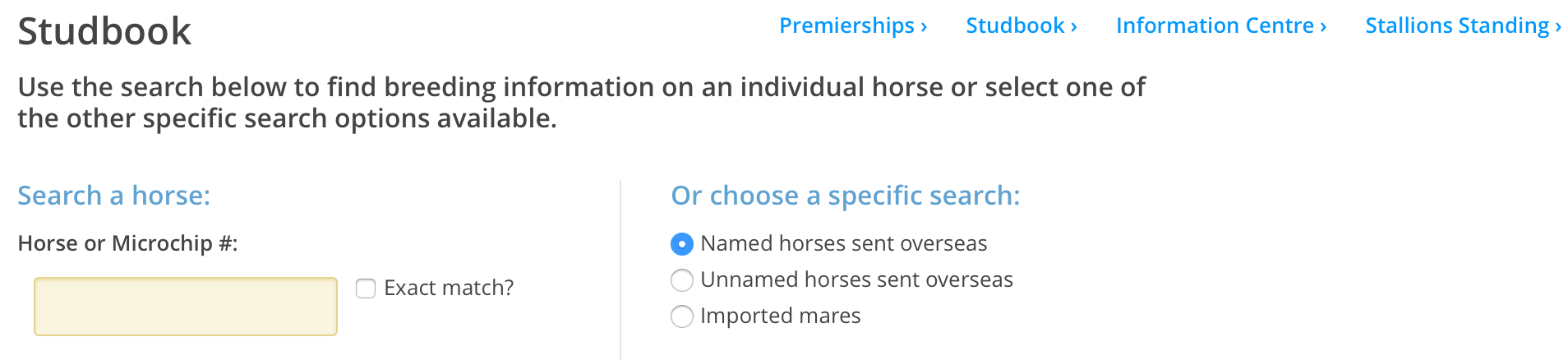The height and width of the screenshot is (360, 1568).
Task: Go to Information Centre link
Action: 1214,26
